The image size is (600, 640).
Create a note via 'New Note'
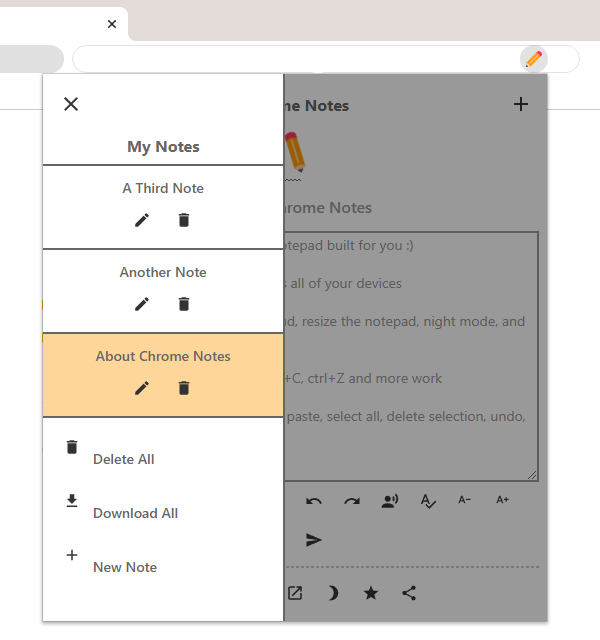pos(124,567)
